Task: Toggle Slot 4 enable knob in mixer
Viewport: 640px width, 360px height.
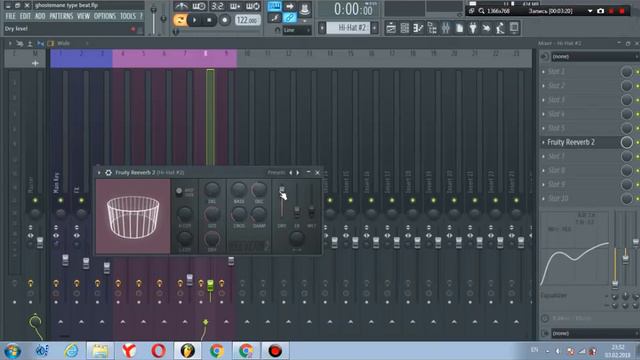Action: [x=627, y=114]
